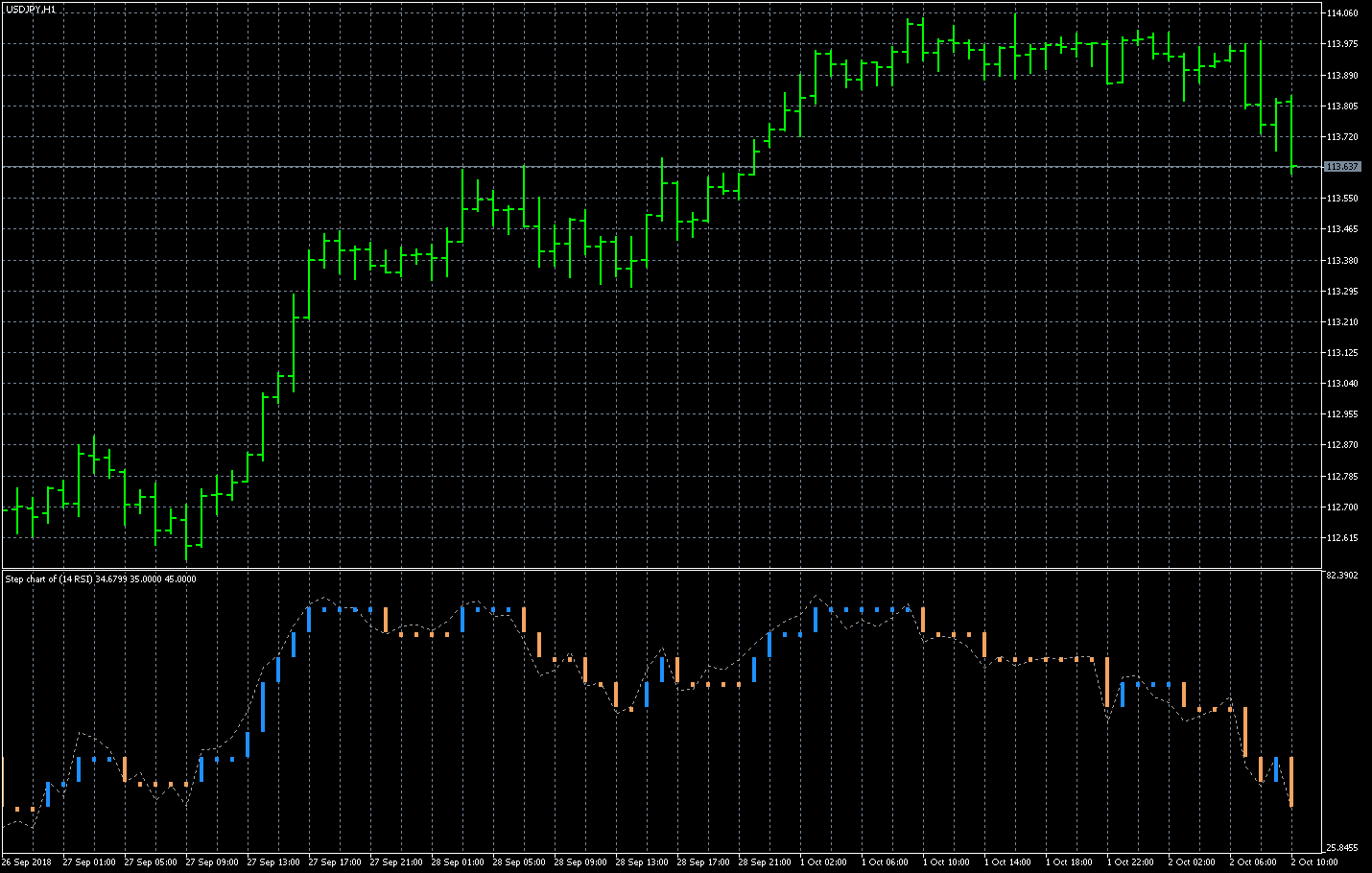Click the 113.040 level on price axis
Viewport: 1372px width, 873px height.
[x=1341, y=383]
